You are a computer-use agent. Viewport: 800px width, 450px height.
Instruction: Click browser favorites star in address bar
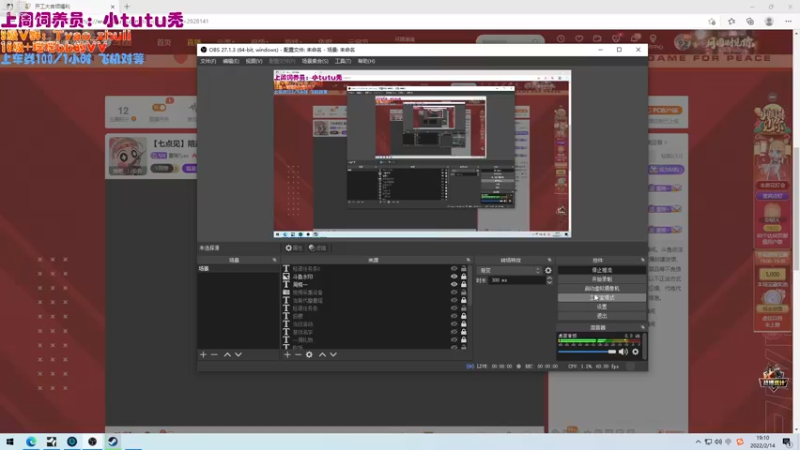pos(712,21)
